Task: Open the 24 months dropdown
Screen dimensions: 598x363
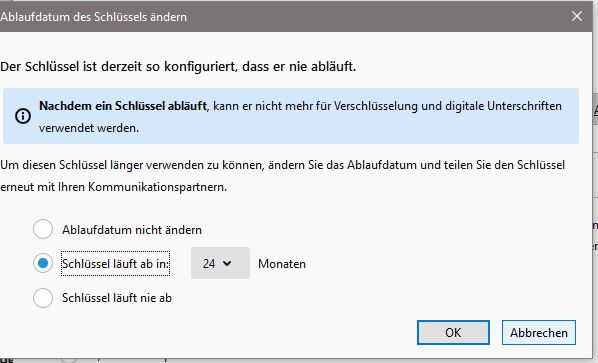Action: 220,263
